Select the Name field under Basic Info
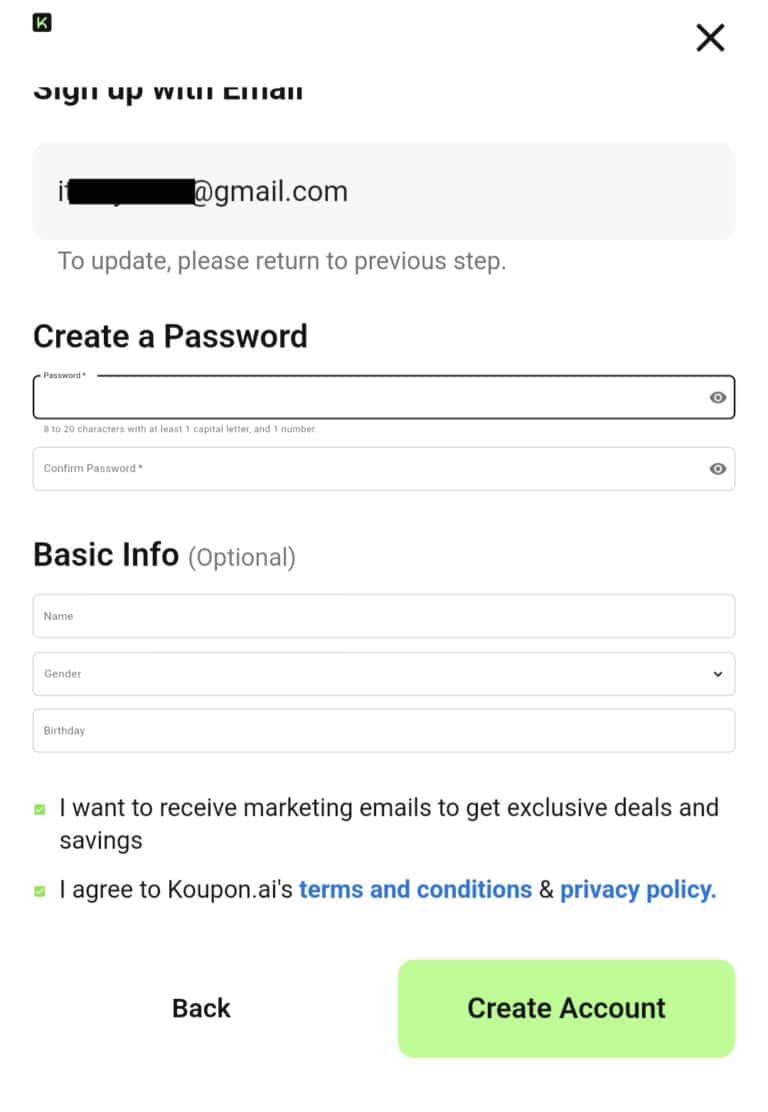The image size is (768, 1112). 384,616
